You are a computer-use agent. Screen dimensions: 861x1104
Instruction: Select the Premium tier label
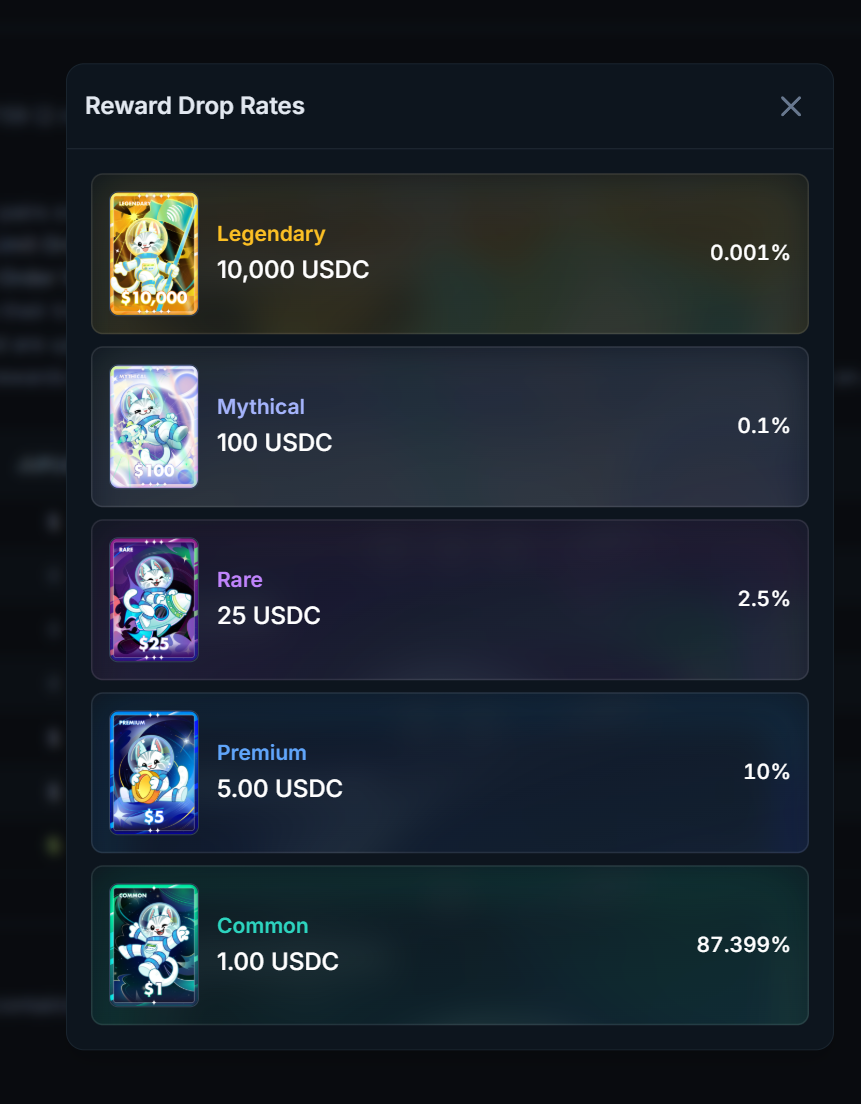(x=261, y=753)
